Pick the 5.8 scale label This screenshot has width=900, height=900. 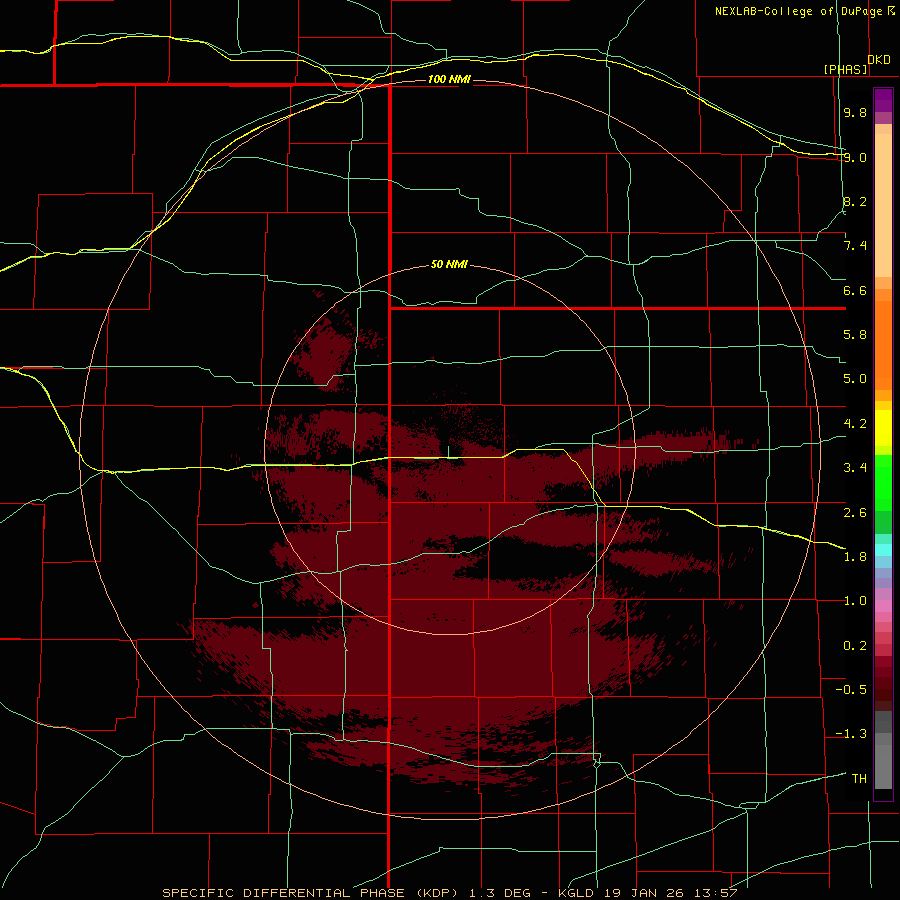coord(855,335)
